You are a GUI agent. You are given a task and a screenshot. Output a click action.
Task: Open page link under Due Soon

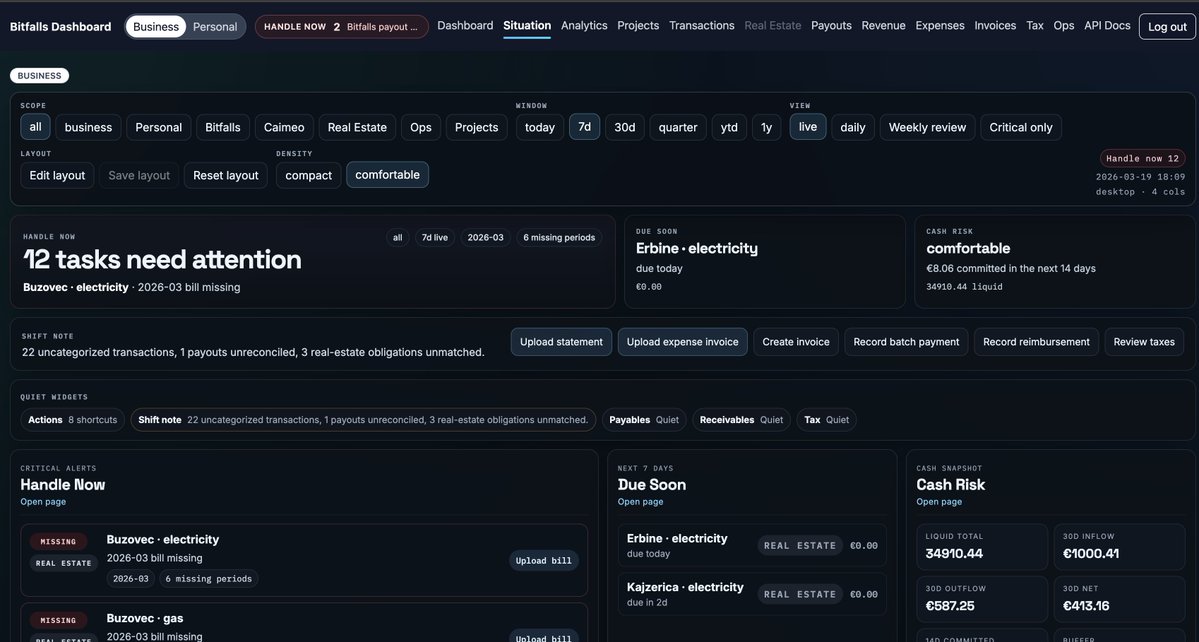(x=640, y=502)
